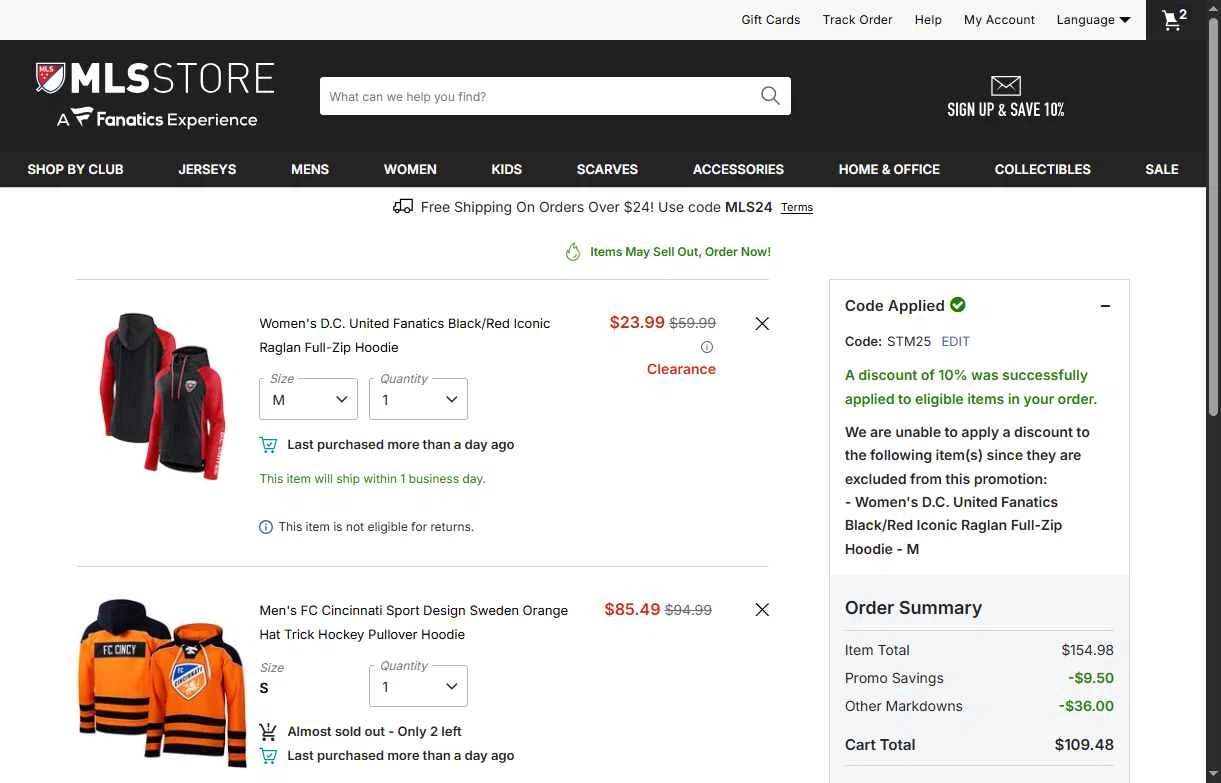Viewport: 1221px width, 783px height.
Task: Remove the D.C. United hoodie from cart
Action: click(x=762, y=323)
